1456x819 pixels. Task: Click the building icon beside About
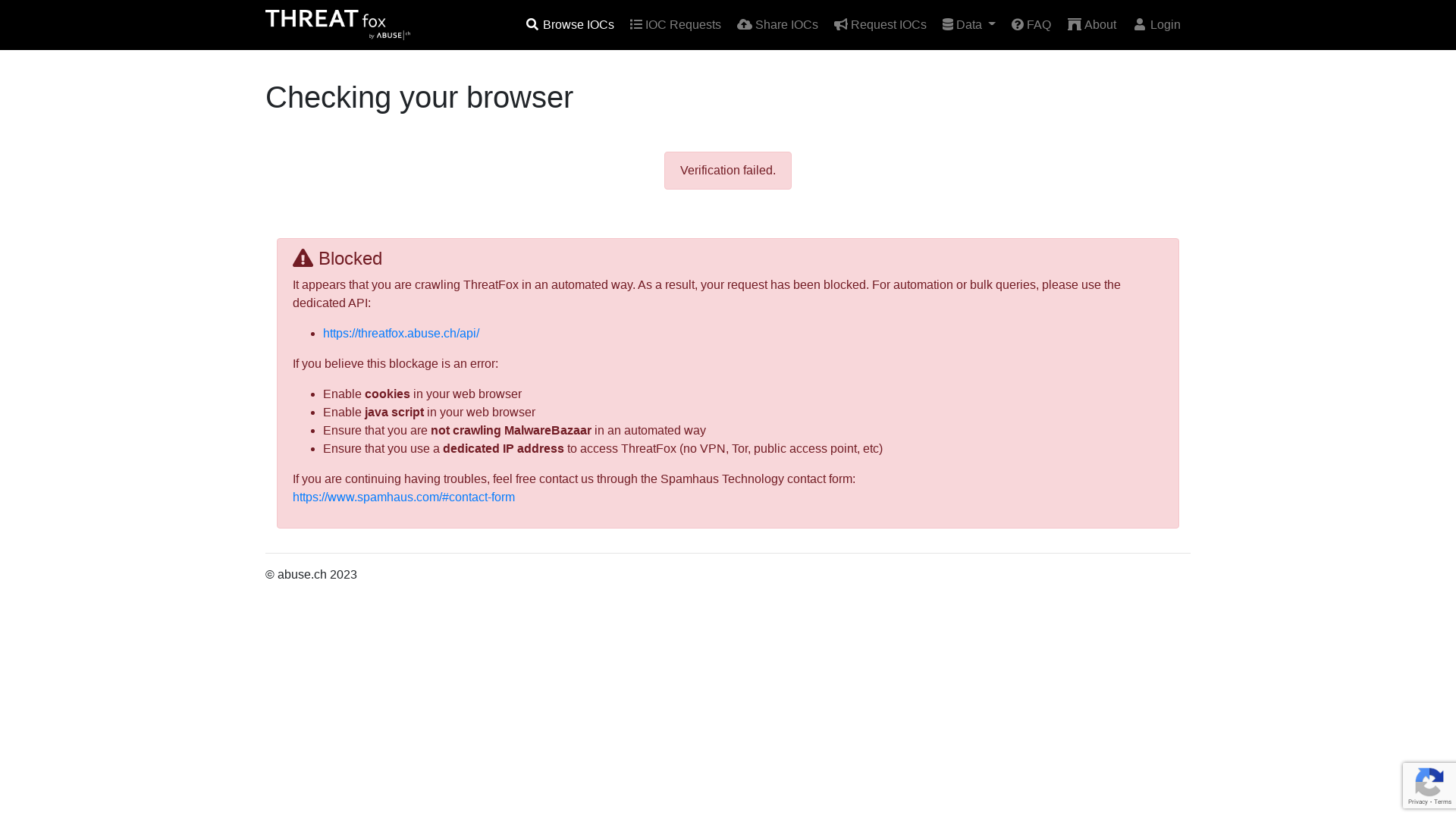1075,25
